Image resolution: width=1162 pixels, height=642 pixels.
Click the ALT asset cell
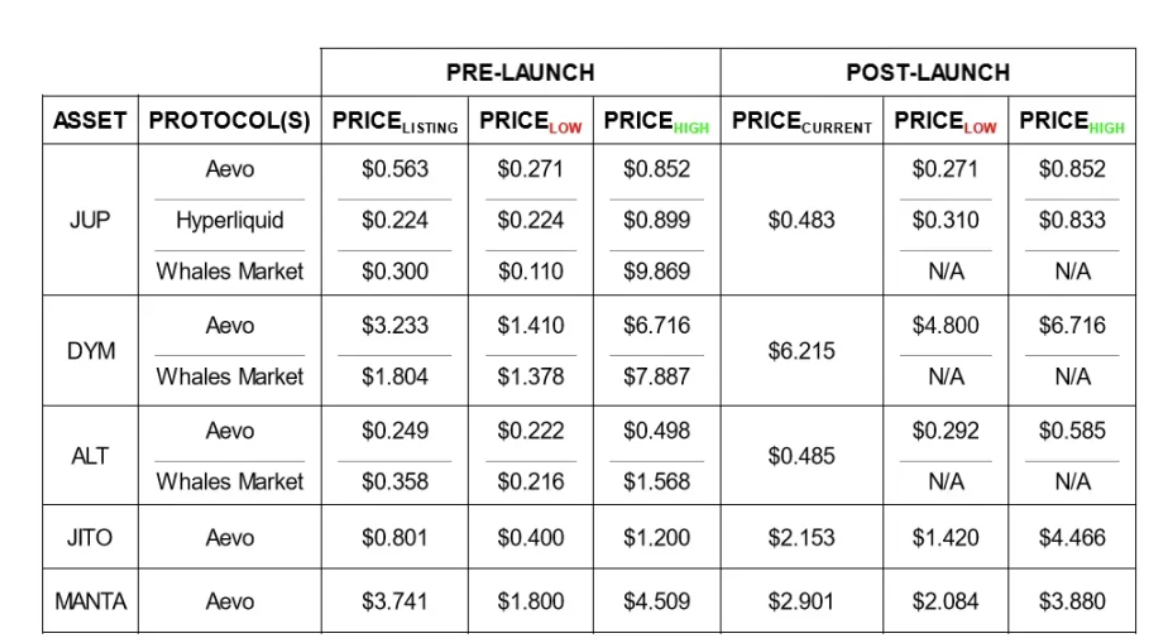pos(90,456)
